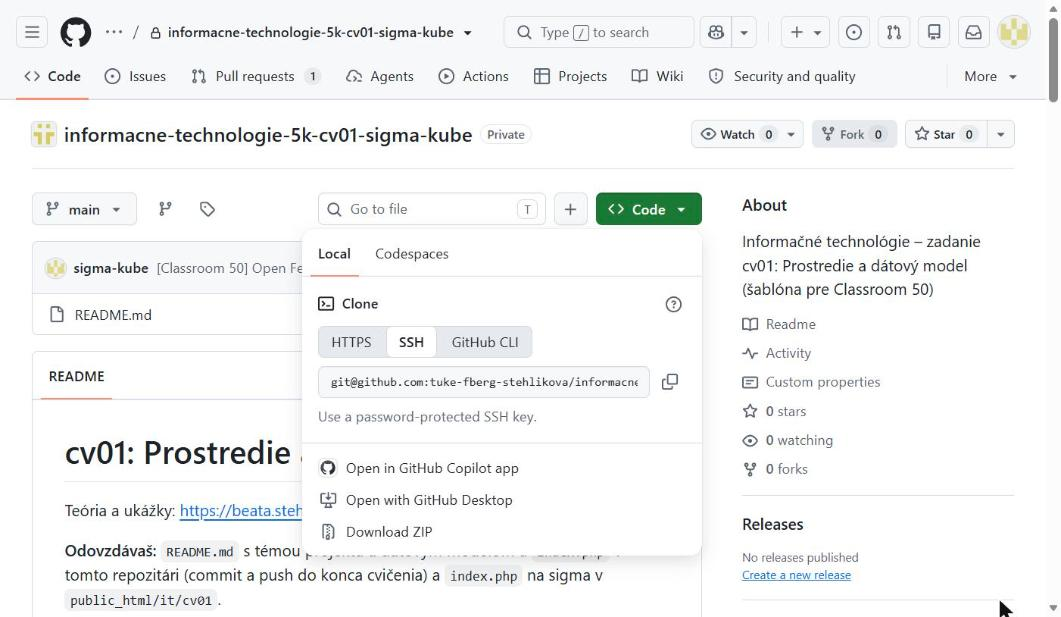Copy the clone URL to clipboard

coord(670,382)
